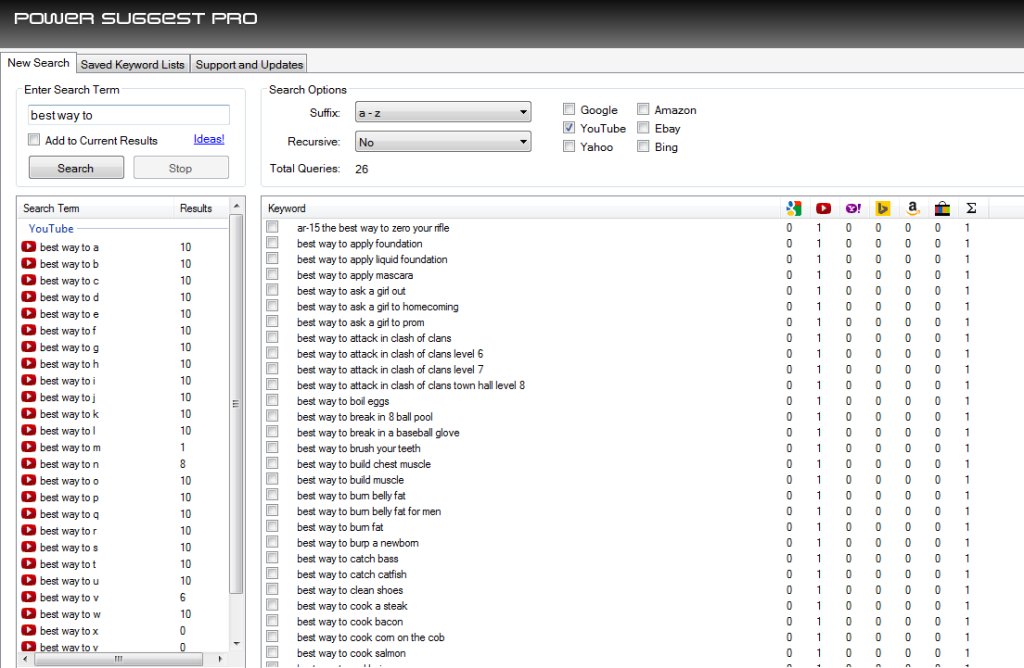Viewport: 1024px width, 668px height.
Task: Sort by the Google column icon
Action: click(793, 208)
